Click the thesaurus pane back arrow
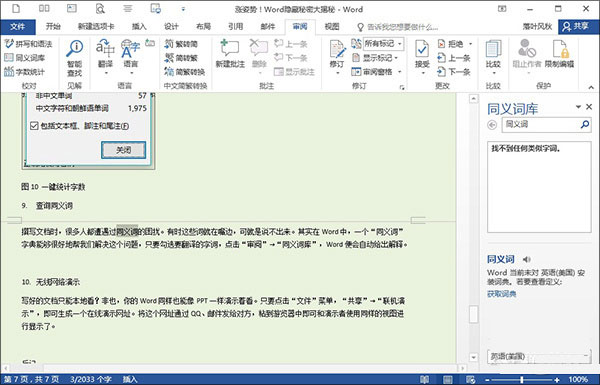Viewport: 600px width, 385px height. pyautogui.click(x=492, y=125)
